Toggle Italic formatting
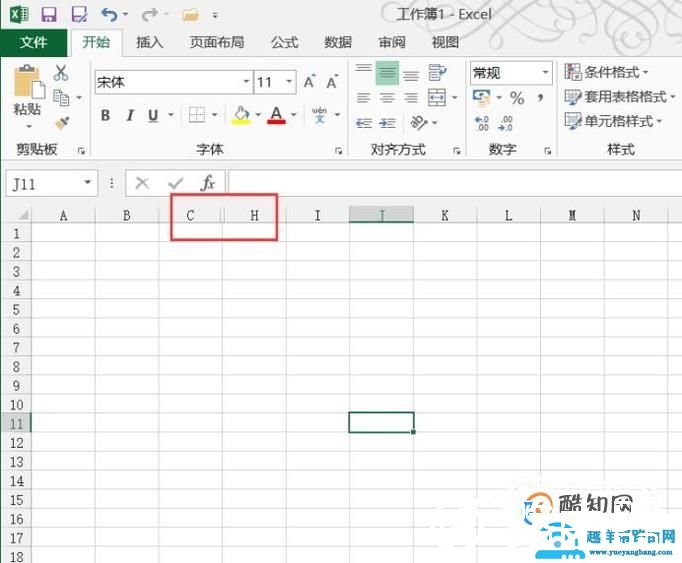 (129, 115)
